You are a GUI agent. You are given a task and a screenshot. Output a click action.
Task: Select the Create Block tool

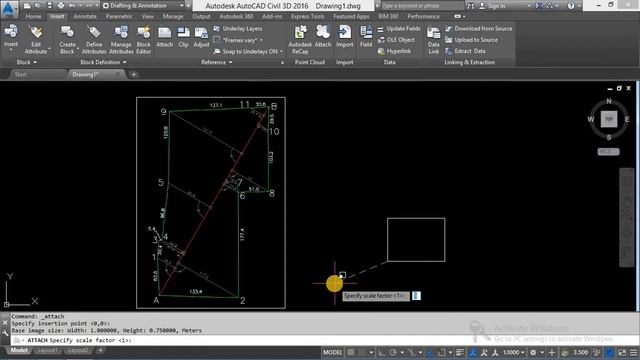coord(67,40)
